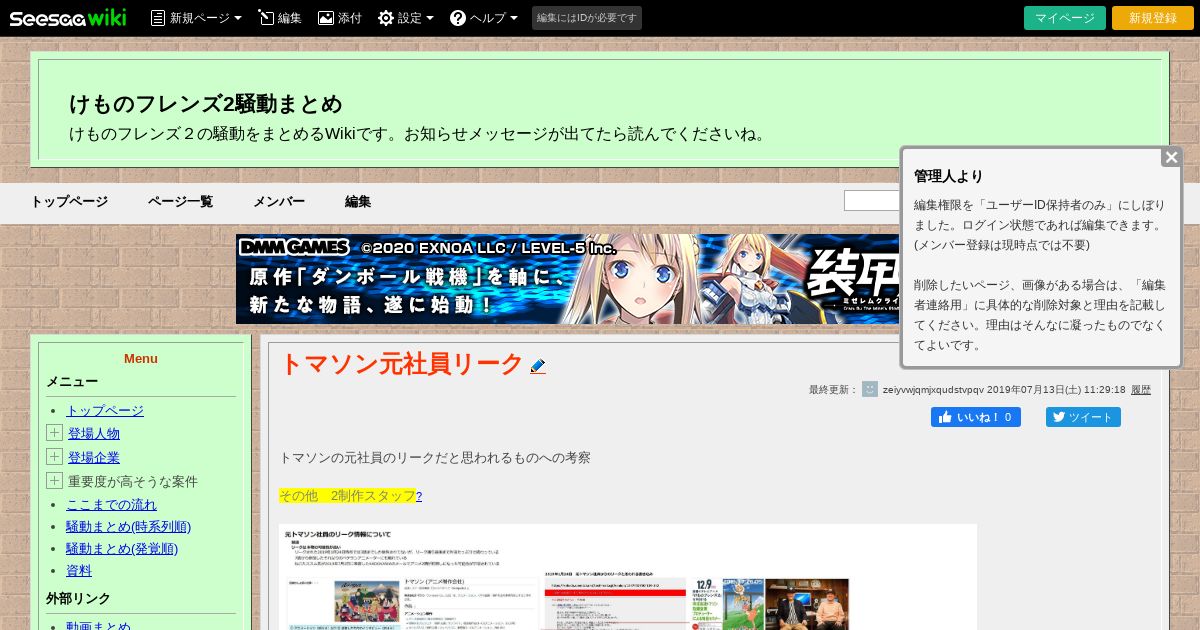Click the DMM GAMES banner advertisement
Viewport: 1200px width, 630px height.
pyautogui.click(x=568, y=279)
